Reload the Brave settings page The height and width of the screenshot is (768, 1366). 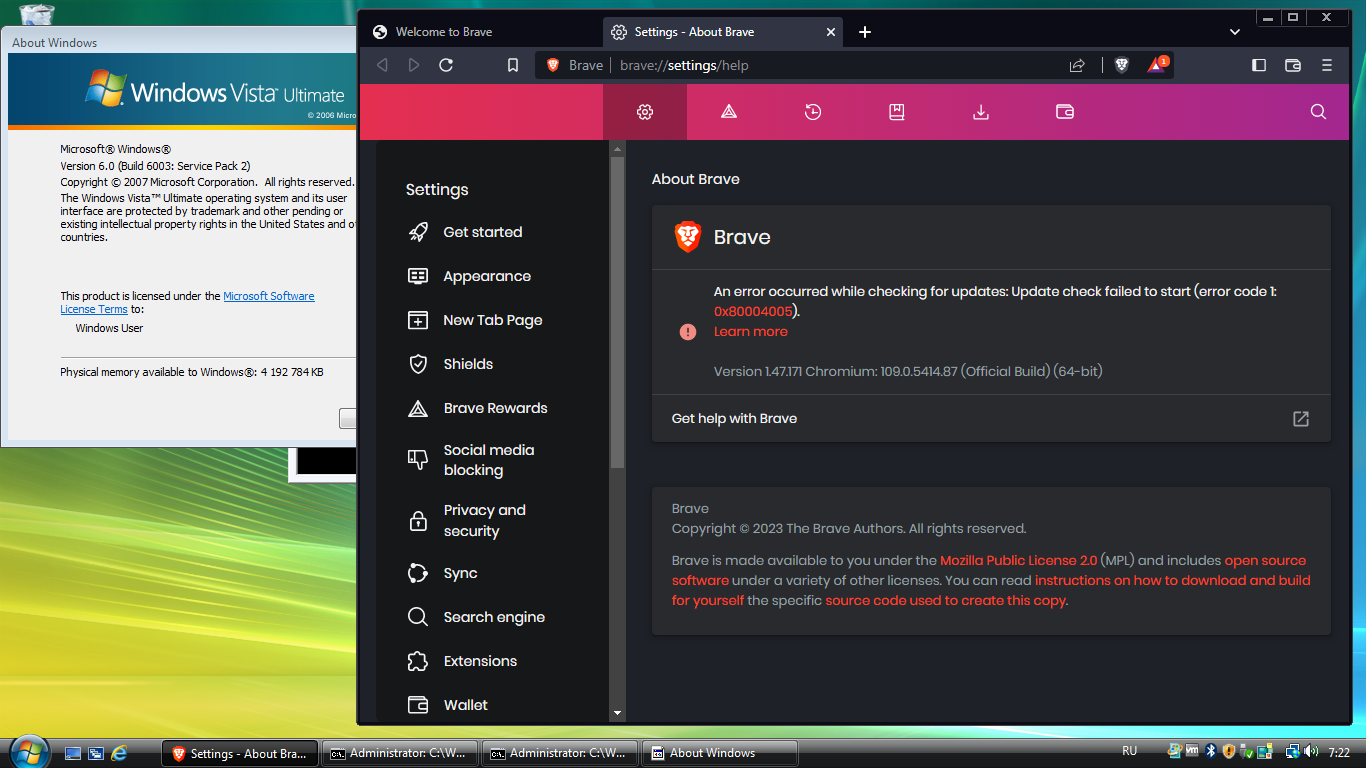pos(446,65)
